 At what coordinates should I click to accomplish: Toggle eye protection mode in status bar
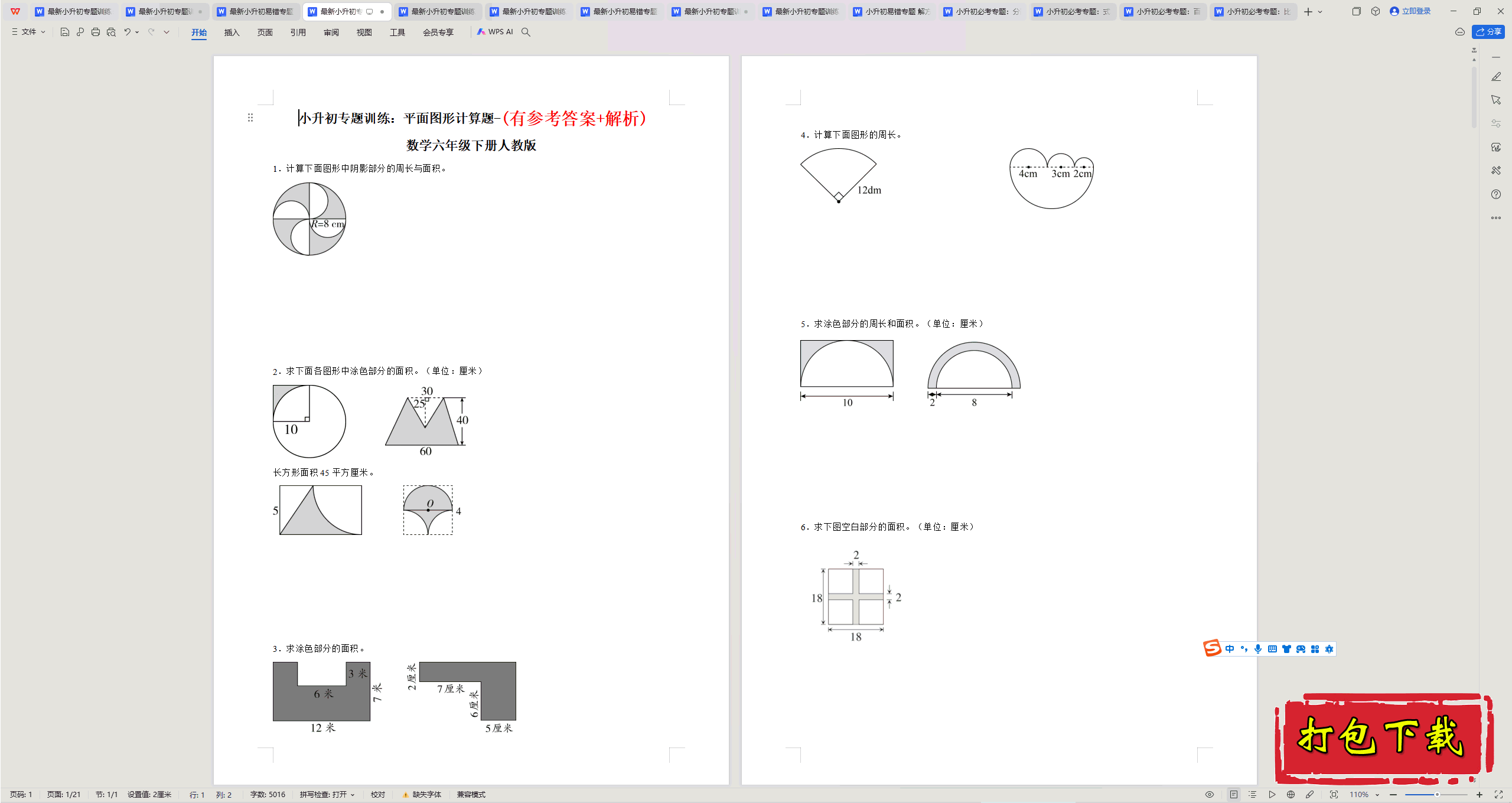(1210, 795)
